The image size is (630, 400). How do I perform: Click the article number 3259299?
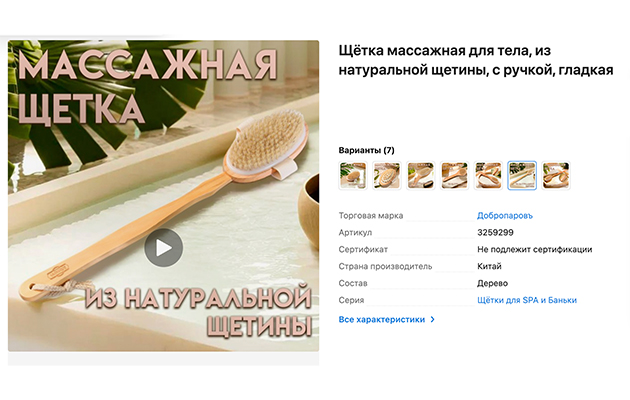[495, 233]
